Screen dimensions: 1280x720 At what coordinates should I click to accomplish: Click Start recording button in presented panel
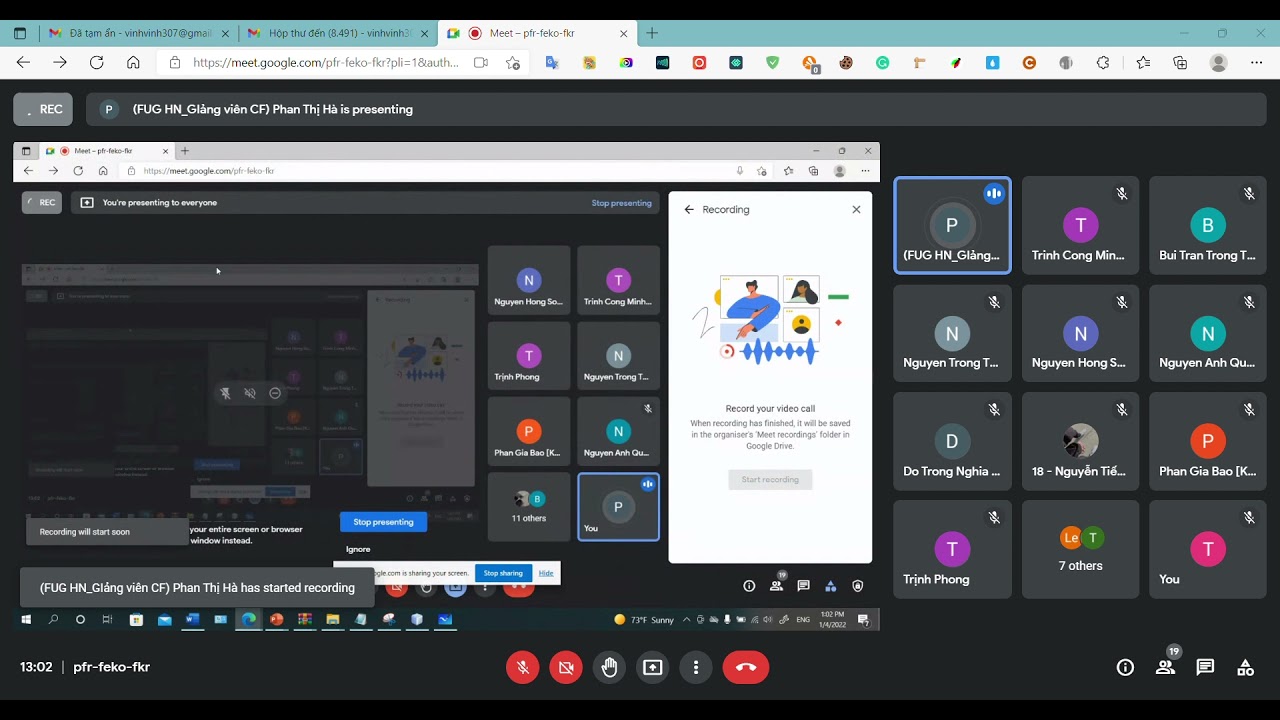pyautogui.click(x=770, y=480)
